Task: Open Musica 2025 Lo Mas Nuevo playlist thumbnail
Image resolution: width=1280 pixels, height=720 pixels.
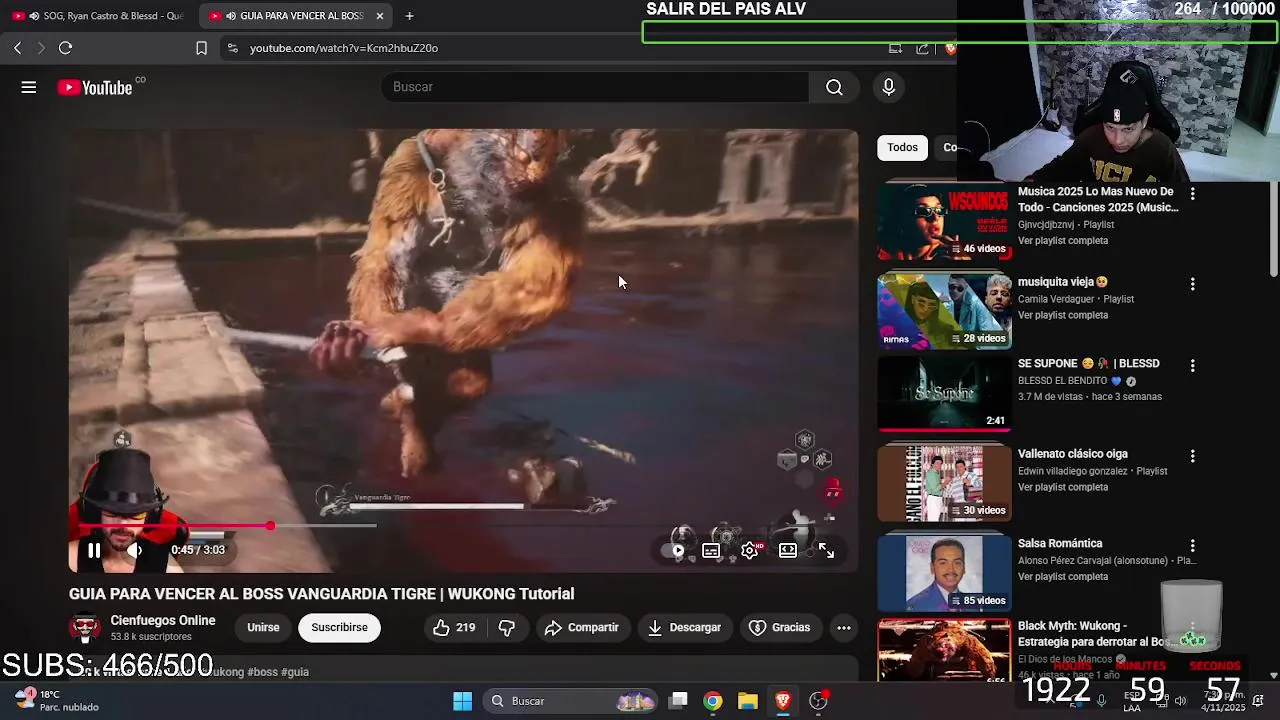Action: pyautogui.click(x=944, y=221)
